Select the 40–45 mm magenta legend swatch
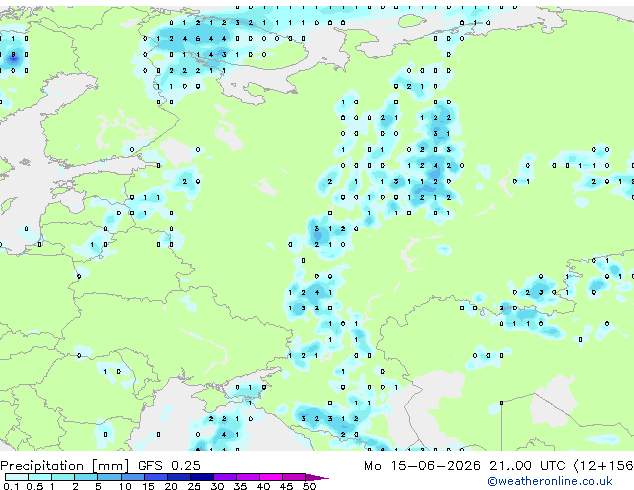 point(271,477)
